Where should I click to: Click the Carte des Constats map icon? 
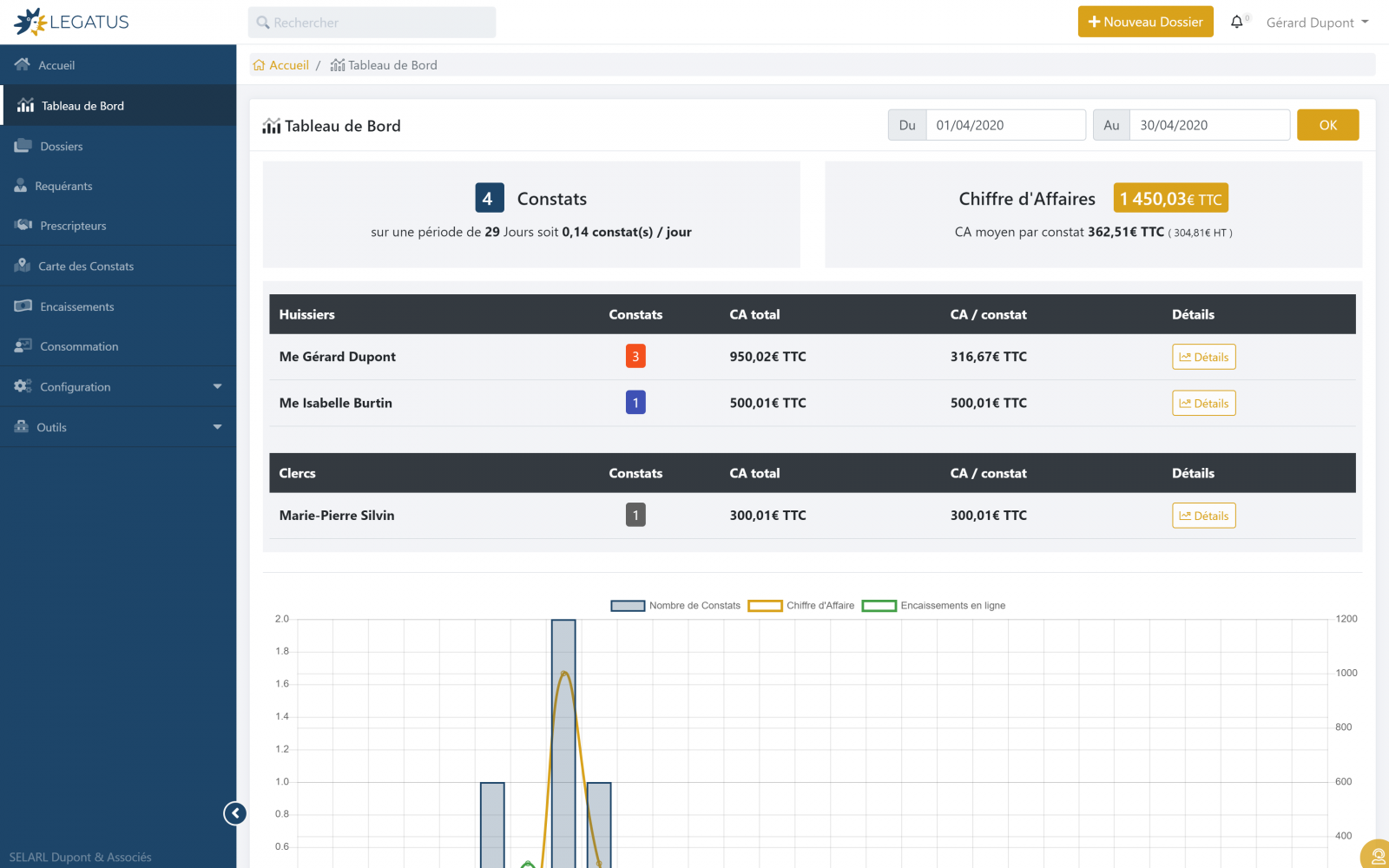23,266
